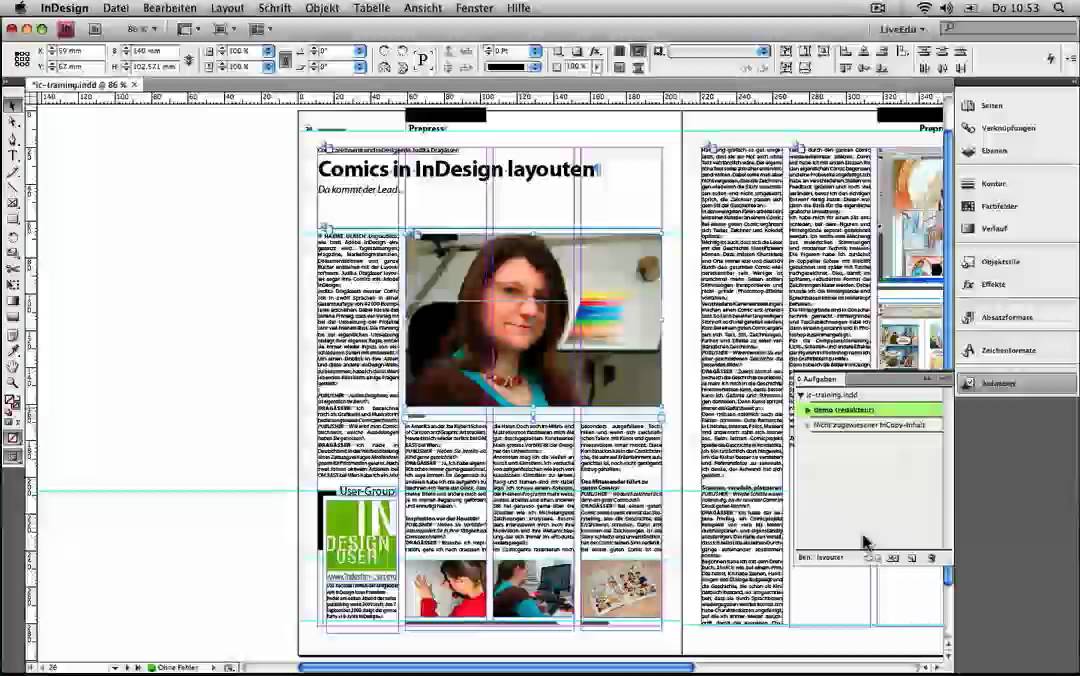Click the Aufgaben panel tab
Screen dimensions: 1080x676
point(819,379)
